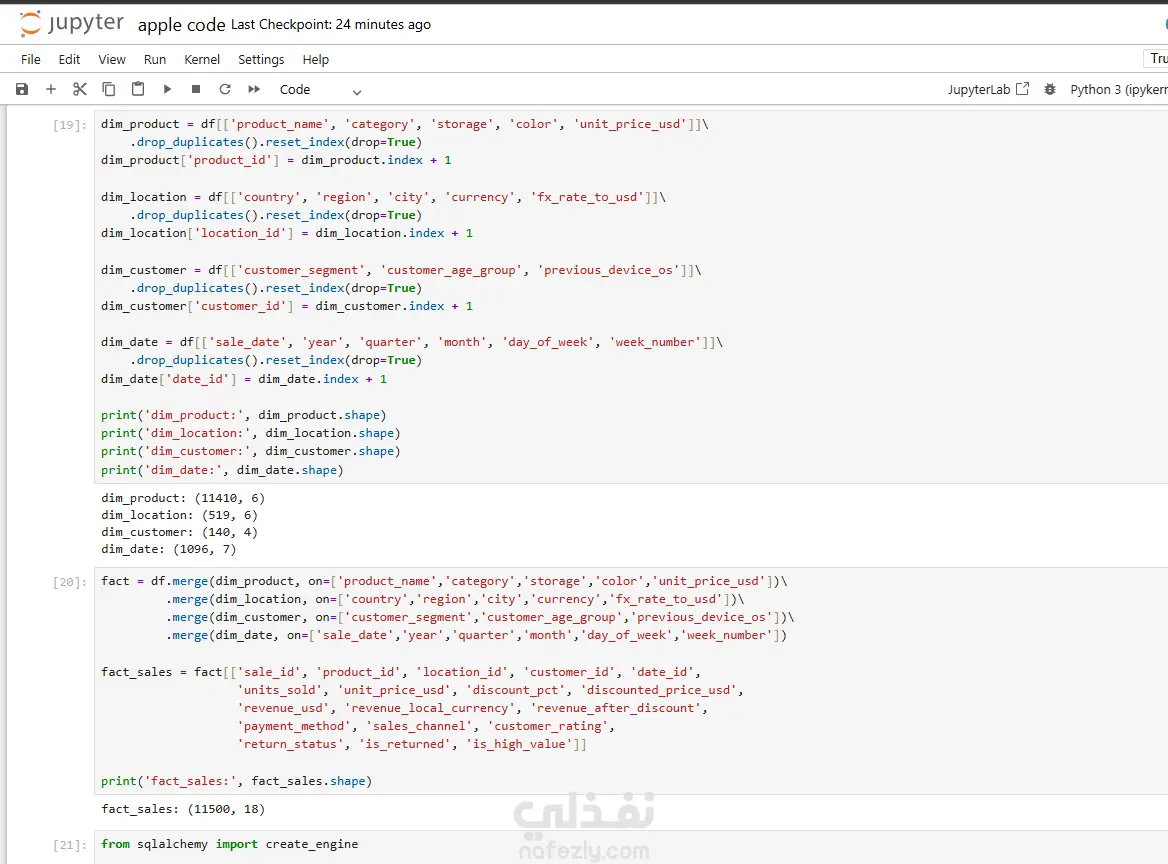Image resolution: width=1168 pixels, height=864 pixels.
Task: Click the 'Last Checkpoint: 24 minutes ago' text
Action: click(x=331, y=25)
